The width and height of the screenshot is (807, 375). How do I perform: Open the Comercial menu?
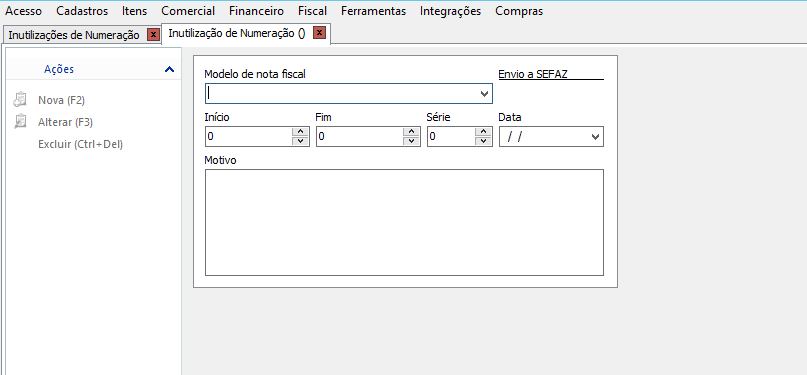188,11
